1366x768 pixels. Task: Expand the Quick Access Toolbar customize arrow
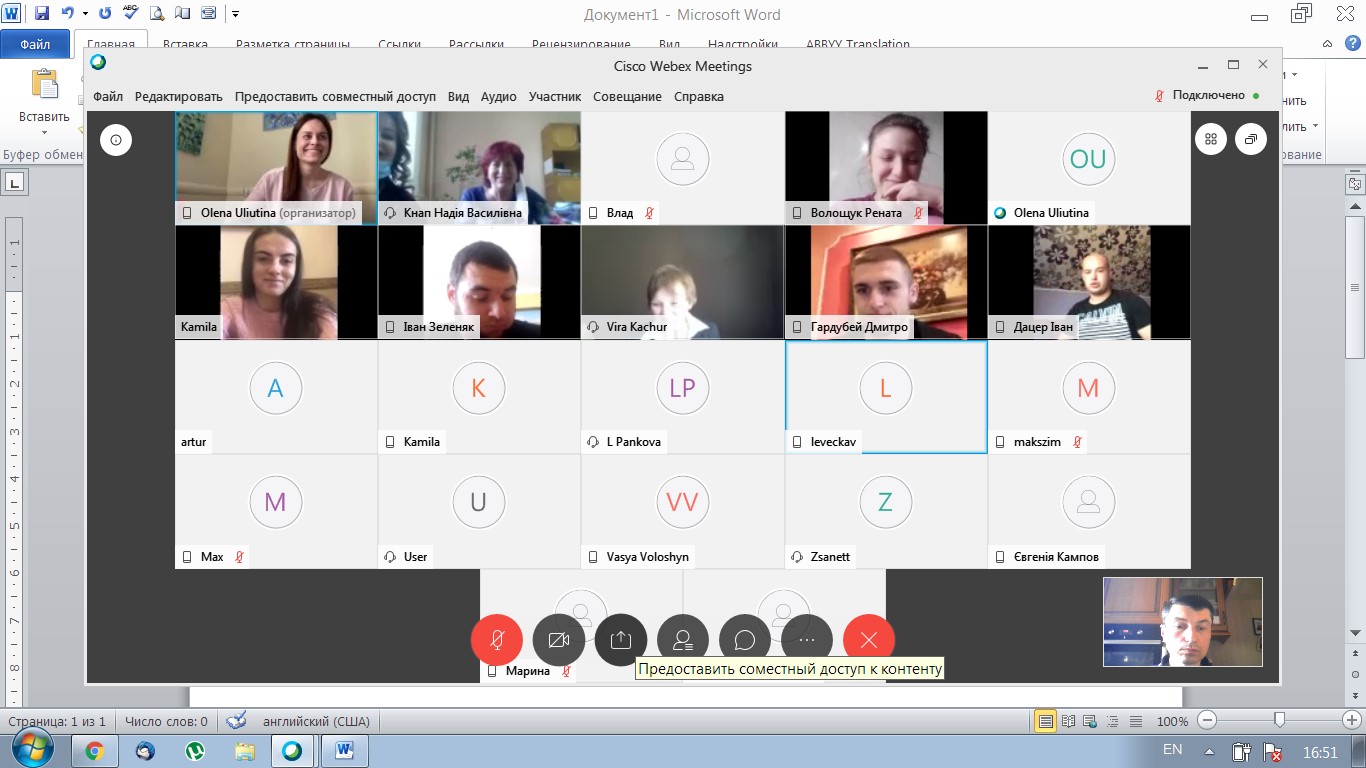click(x=235, y=14)
